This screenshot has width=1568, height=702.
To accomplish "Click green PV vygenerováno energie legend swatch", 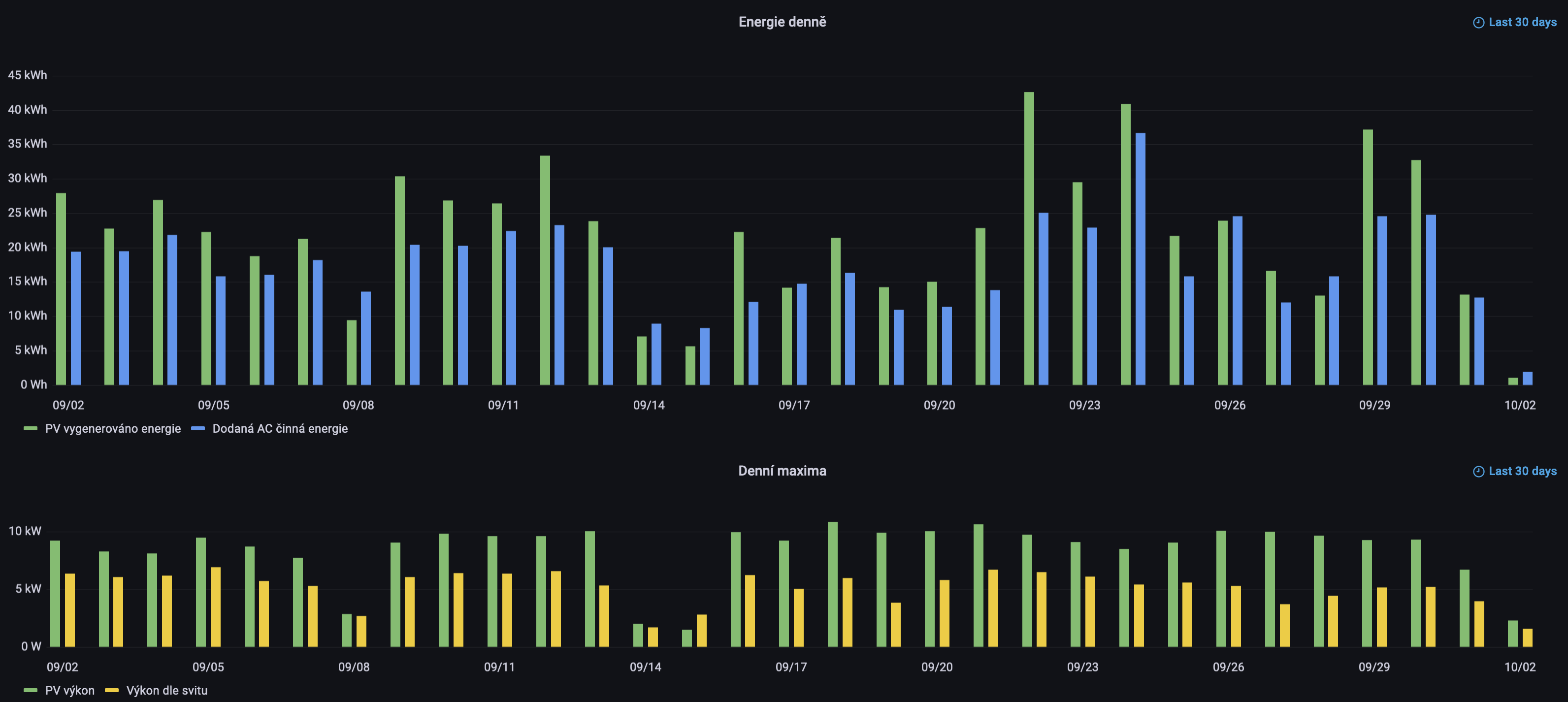I will (x=31, y=429).
